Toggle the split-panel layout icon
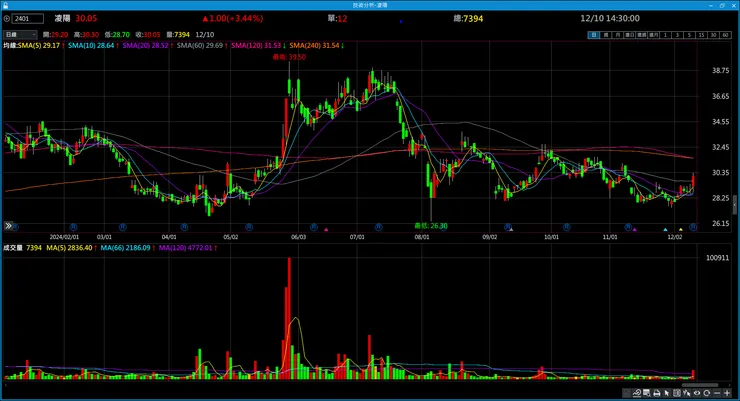The height and width of the screenshot is (401, 740). [677, 393]
